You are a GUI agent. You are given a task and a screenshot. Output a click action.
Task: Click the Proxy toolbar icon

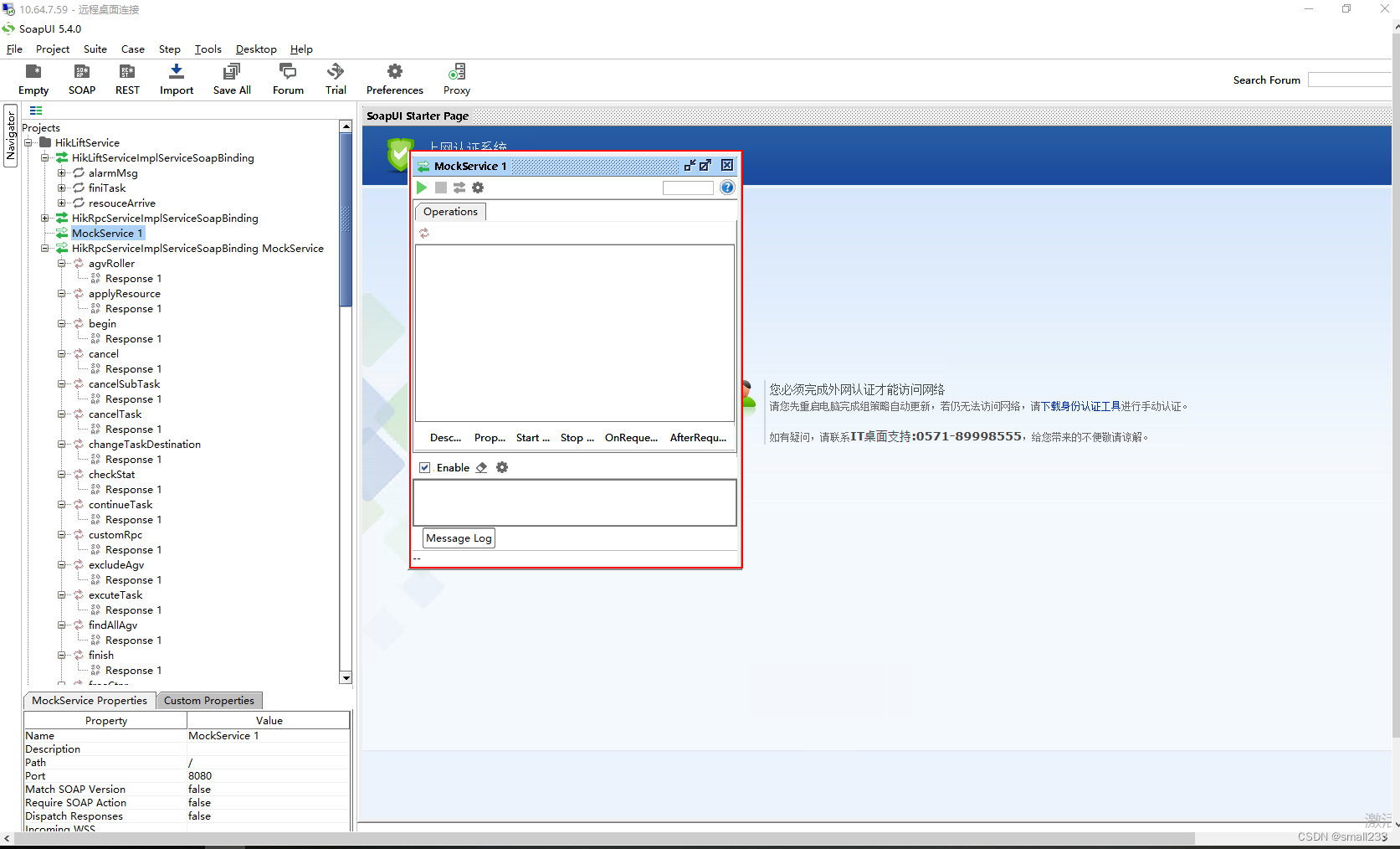point(457,71)
